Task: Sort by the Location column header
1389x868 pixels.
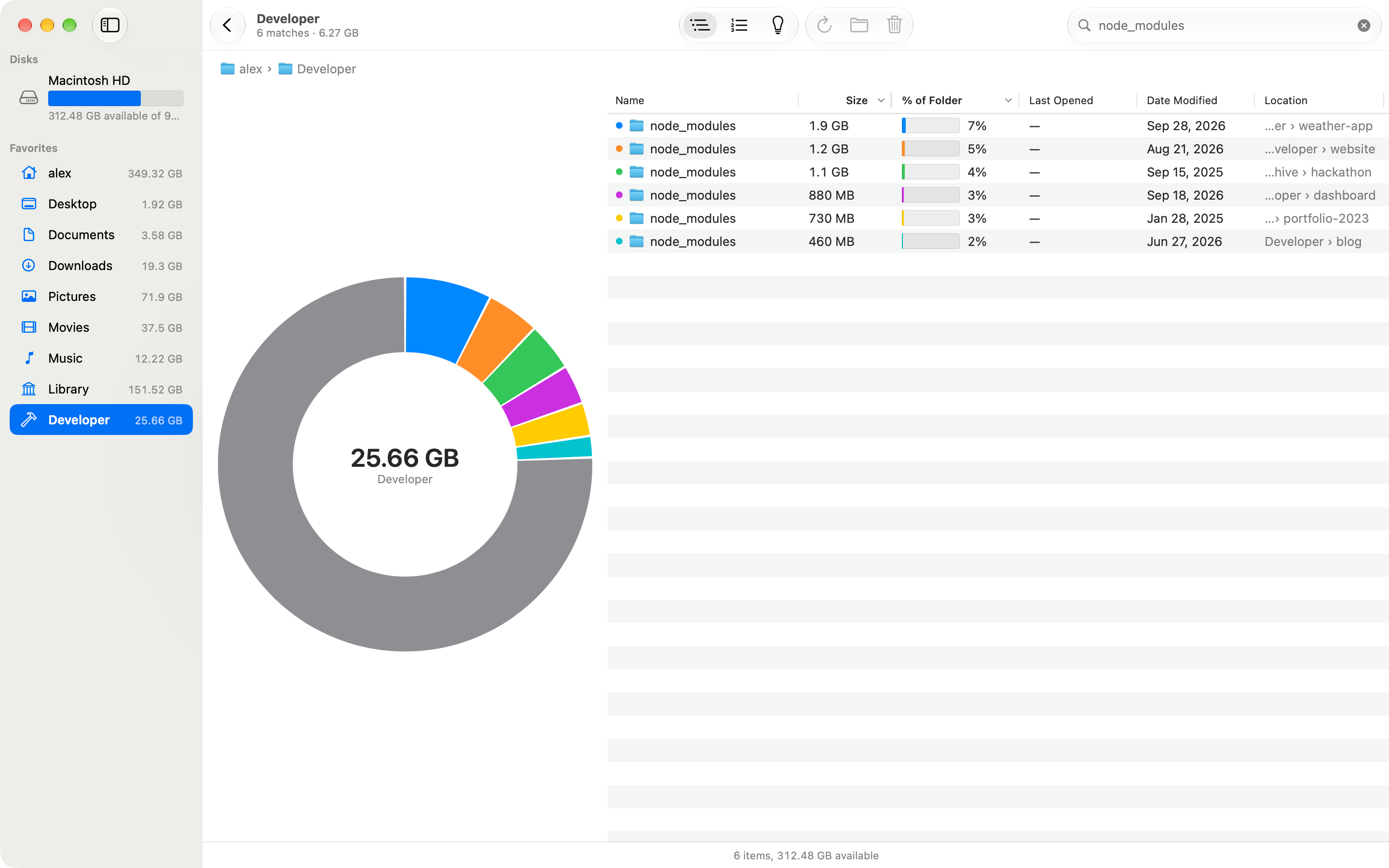Action: (1286, 100)
